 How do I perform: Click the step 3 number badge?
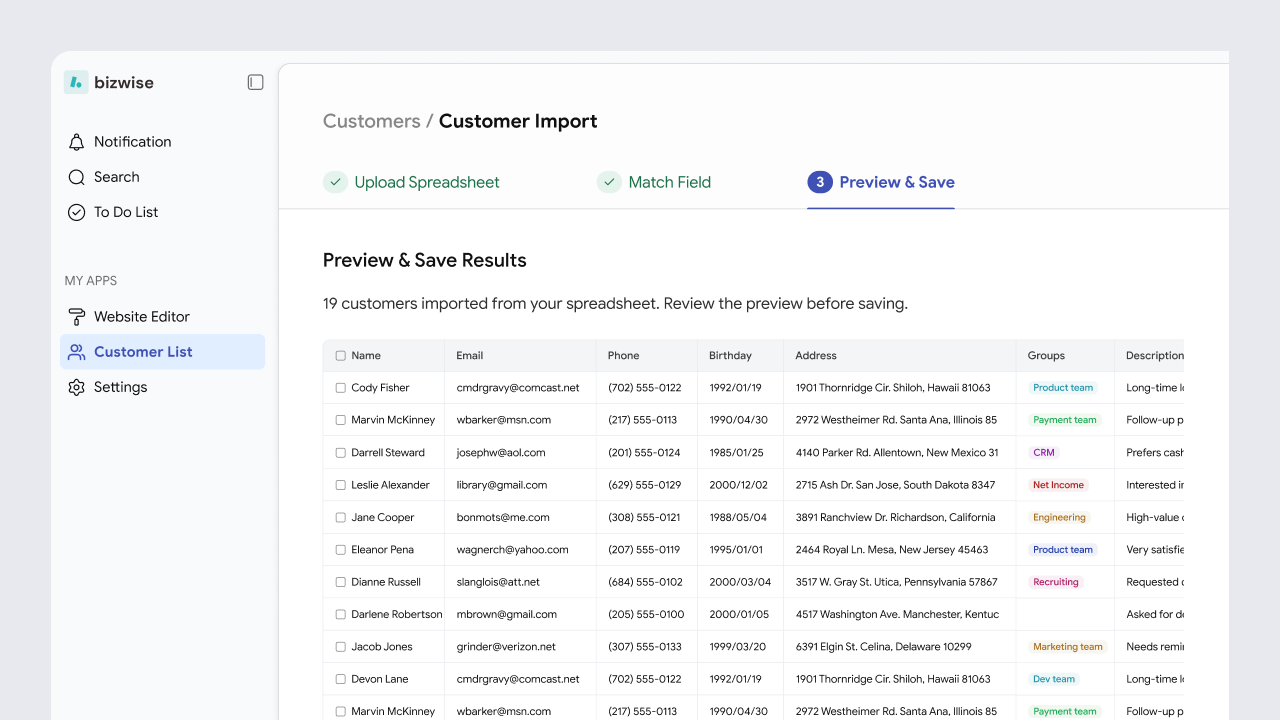pos(820,182)
